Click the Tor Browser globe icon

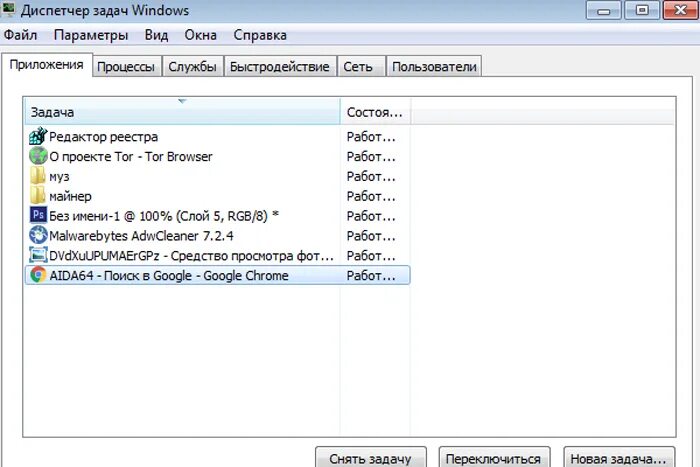38,156
